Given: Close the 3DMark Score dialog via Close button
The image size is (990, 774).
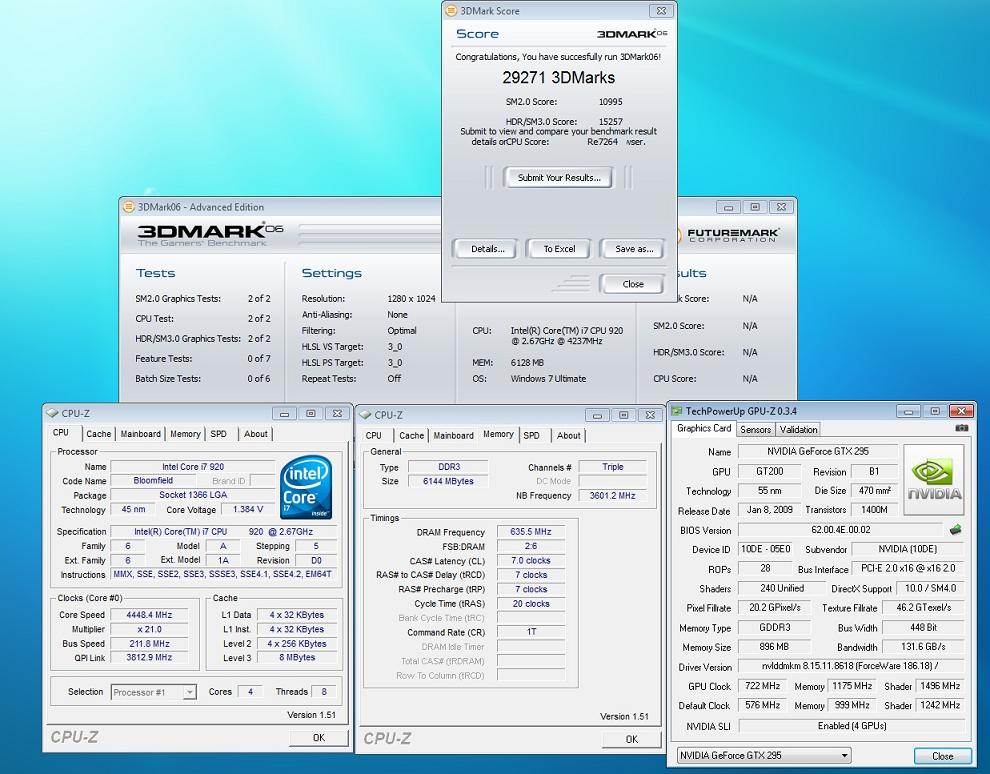Looking at the screenshot, I should click(x=633, y=284).
